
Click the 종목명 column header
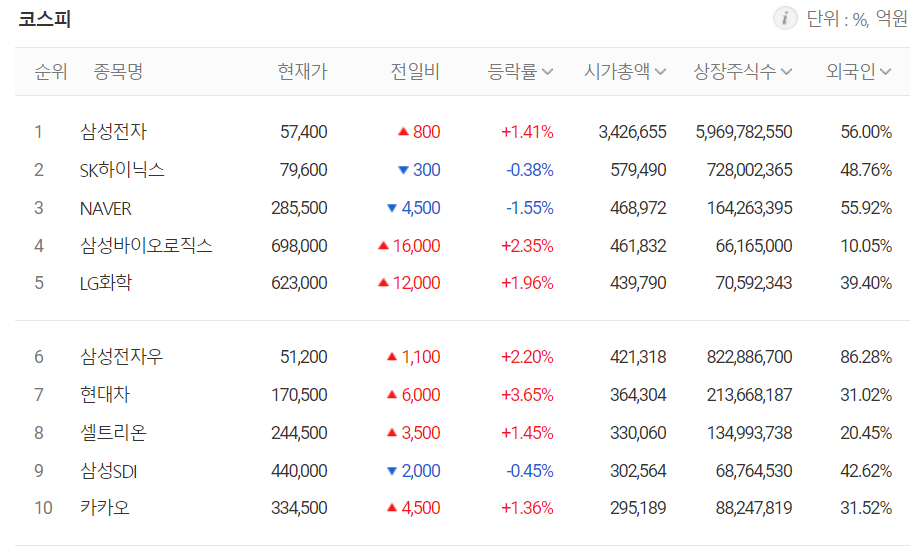tap(118, 72)
